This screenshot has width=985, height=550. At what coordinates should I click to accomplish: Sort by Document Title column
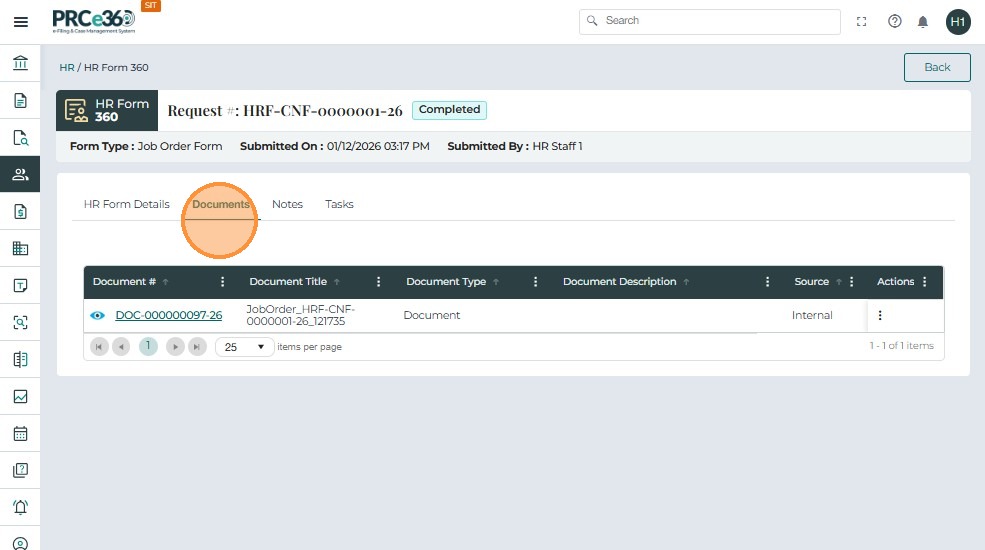pyautogui.click(x=337, y=282)
